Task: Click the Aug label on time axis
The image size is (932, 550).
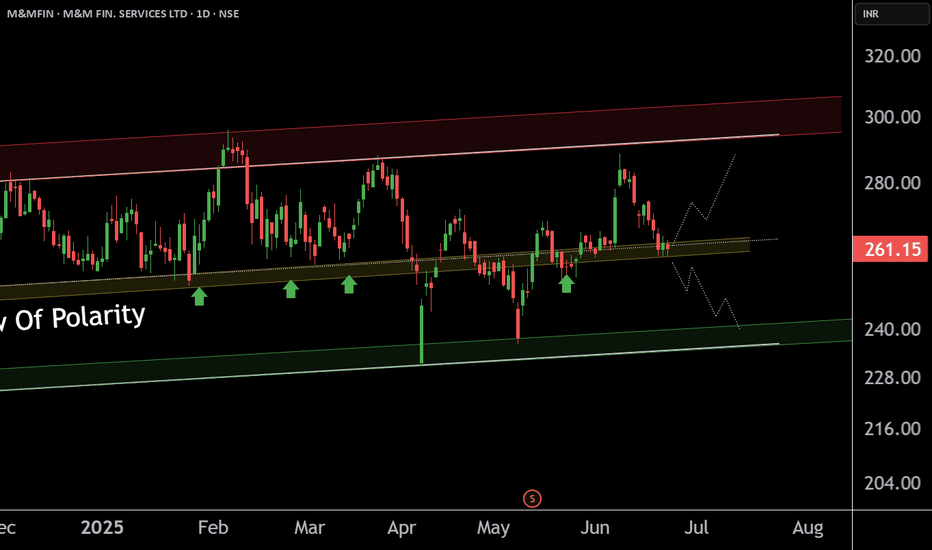Action: [807, 527]
